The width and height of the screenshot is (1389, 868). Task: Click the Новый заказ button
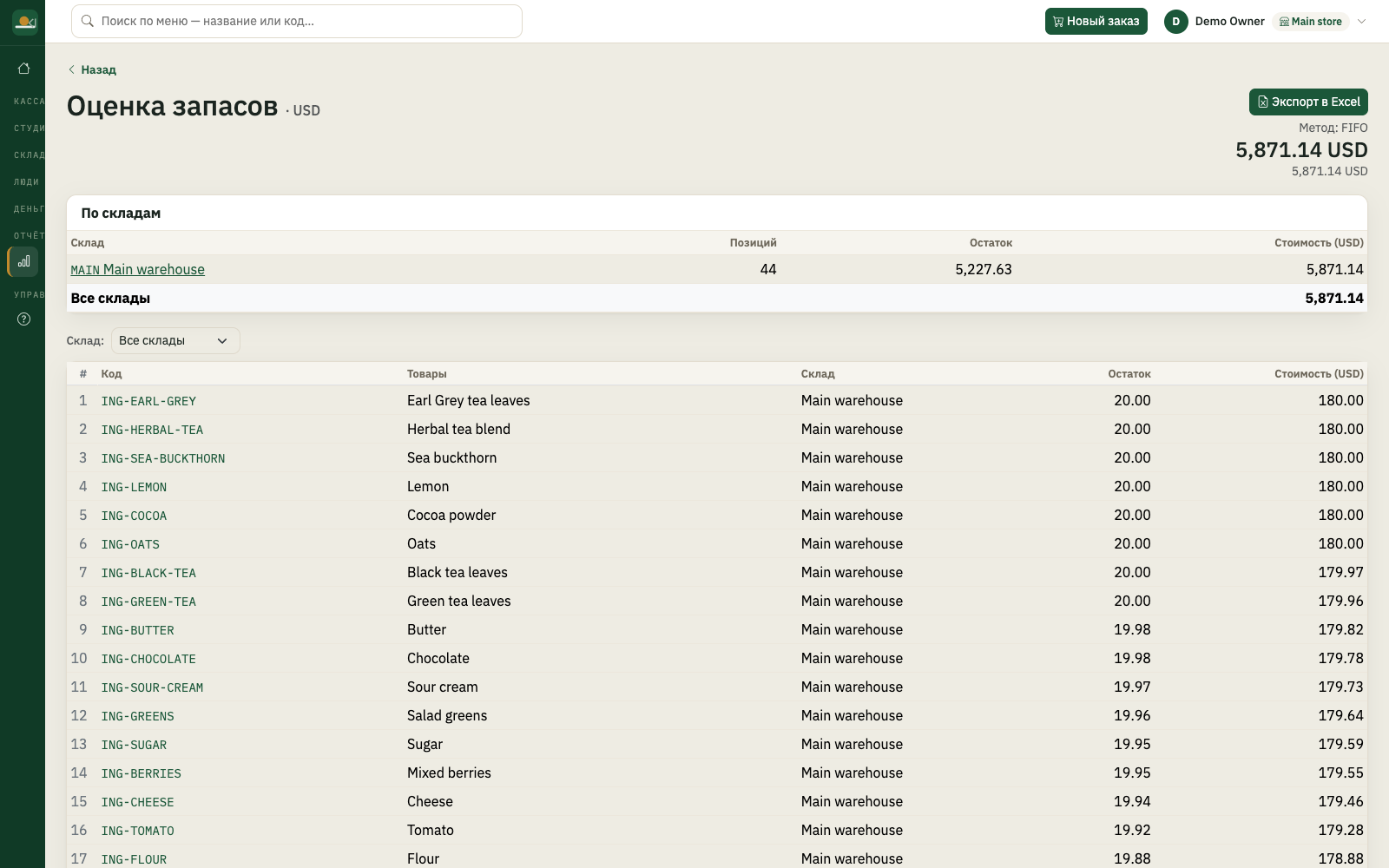coord(1096,22)
